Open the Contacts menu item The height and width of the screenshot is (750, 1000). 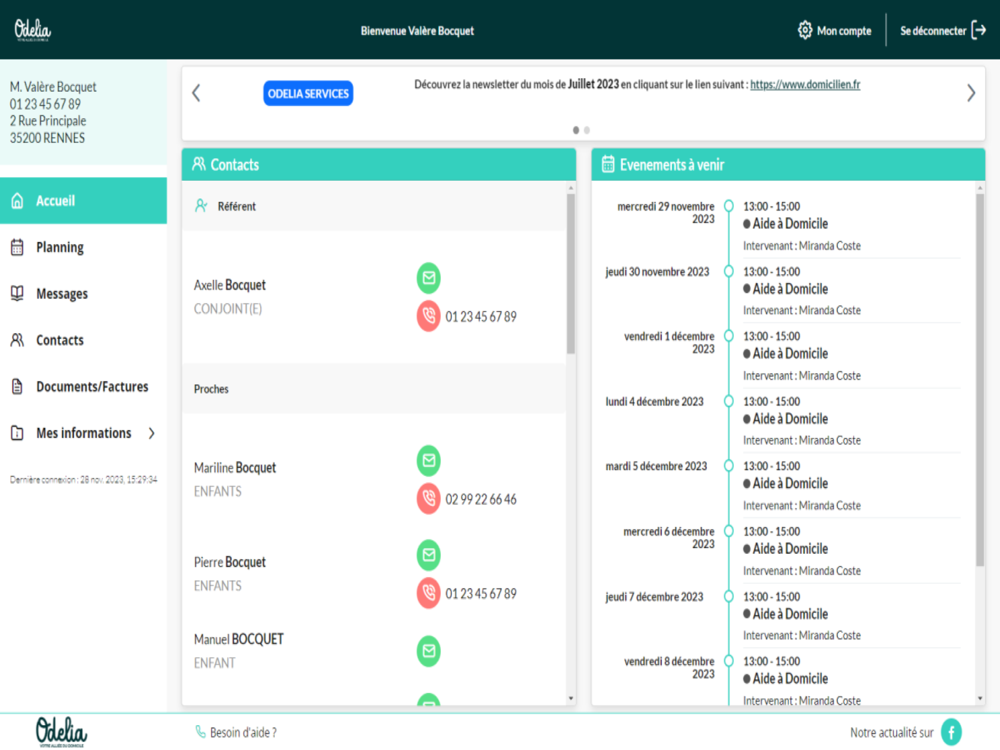(x=84, y=340)
